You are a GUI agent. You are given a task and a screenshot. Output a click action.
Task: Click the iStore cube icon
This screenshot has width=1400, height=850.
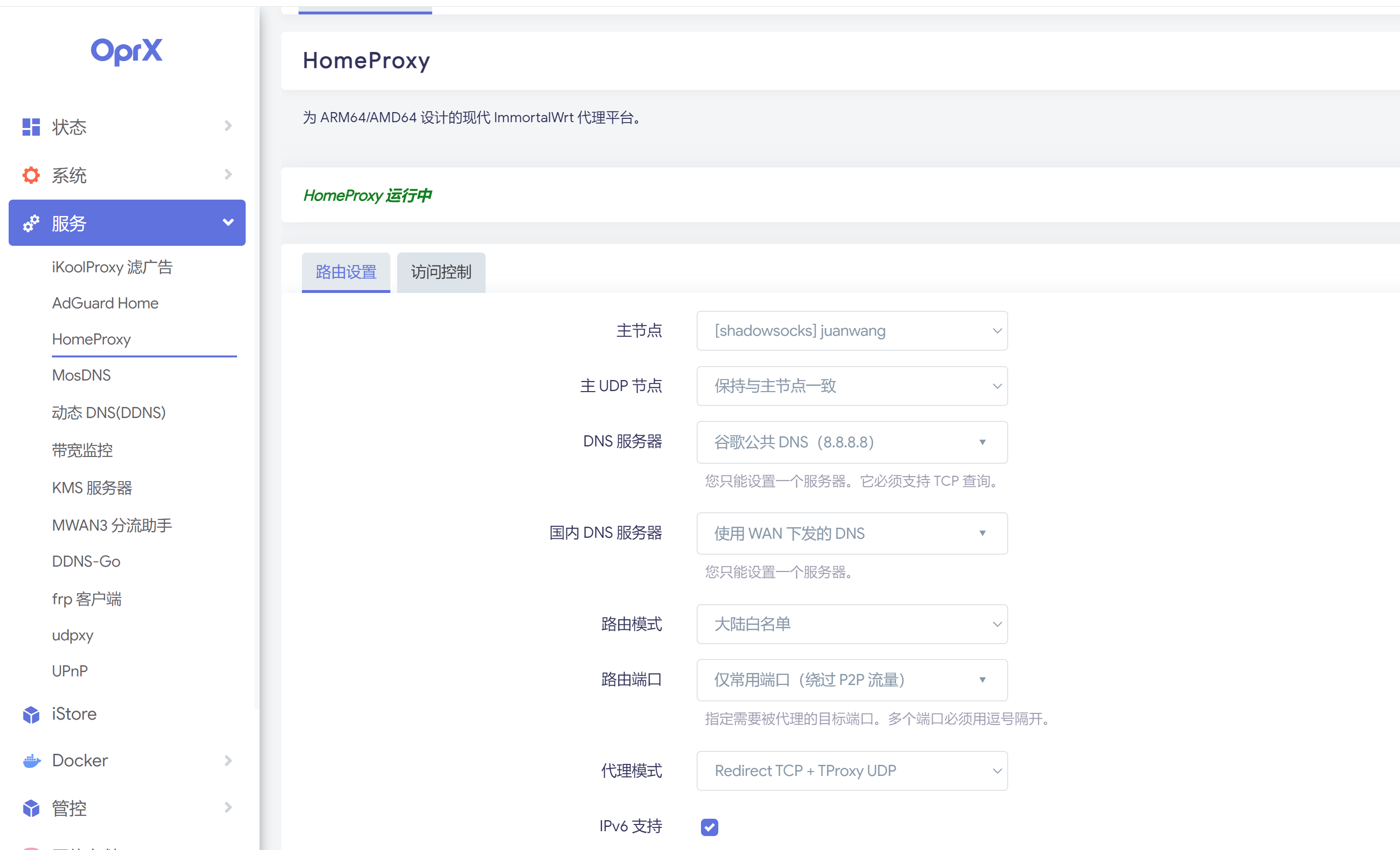tap(31, 714)
